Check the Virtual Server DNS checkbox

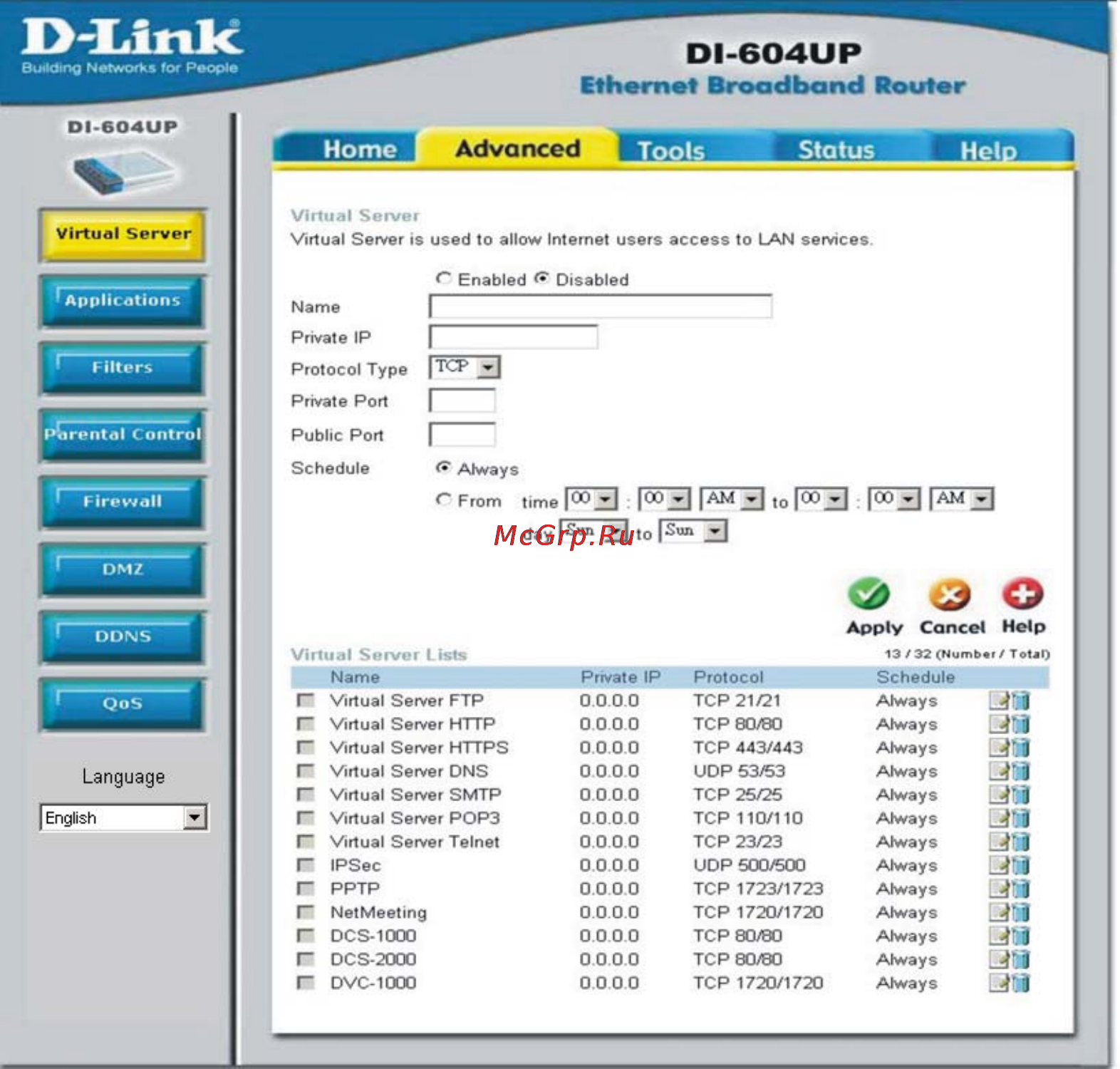pos(306,771)
